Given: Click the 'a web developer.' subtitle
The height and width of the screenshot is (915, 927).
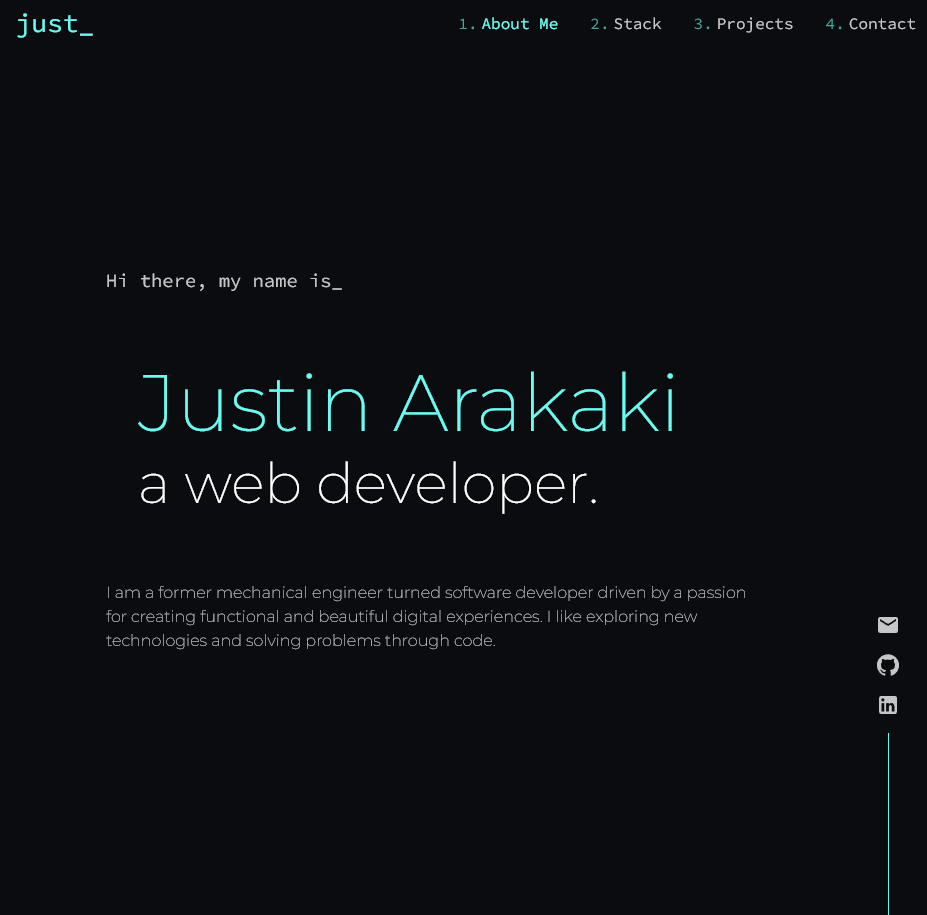Looking at the screenshot, I should (x=368, y=484).
